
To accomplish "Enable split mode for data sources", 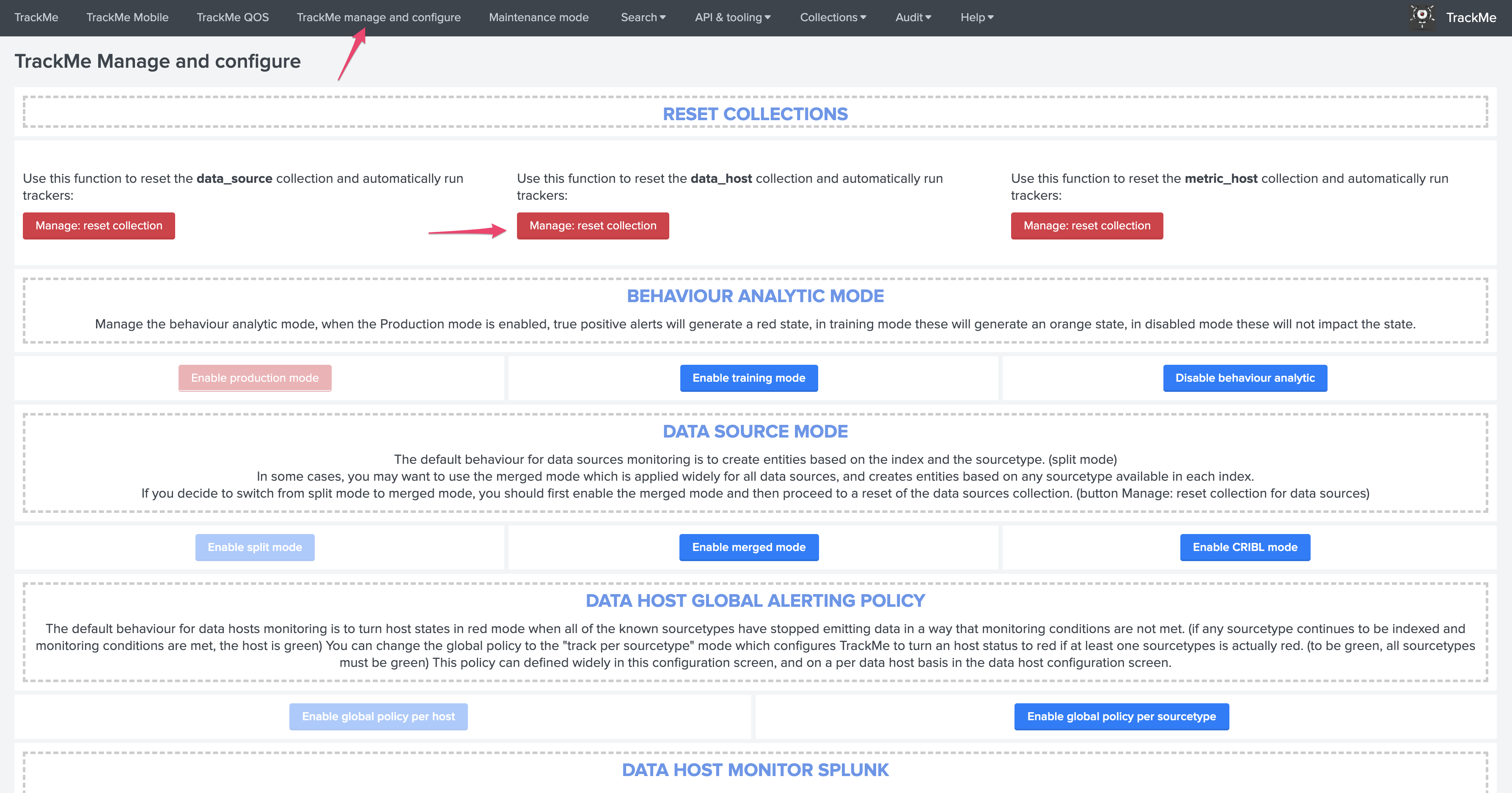I will click(x=254, y=547).
